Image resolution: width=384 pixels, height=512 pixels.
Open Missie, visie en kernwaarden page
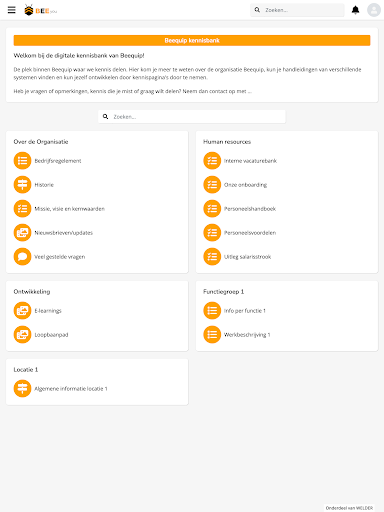point(70,209)
